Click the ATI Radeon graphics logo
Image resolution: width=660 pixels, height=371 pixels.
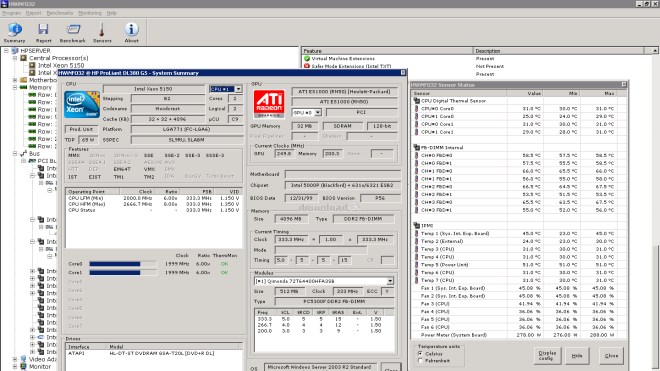(269, 104)
